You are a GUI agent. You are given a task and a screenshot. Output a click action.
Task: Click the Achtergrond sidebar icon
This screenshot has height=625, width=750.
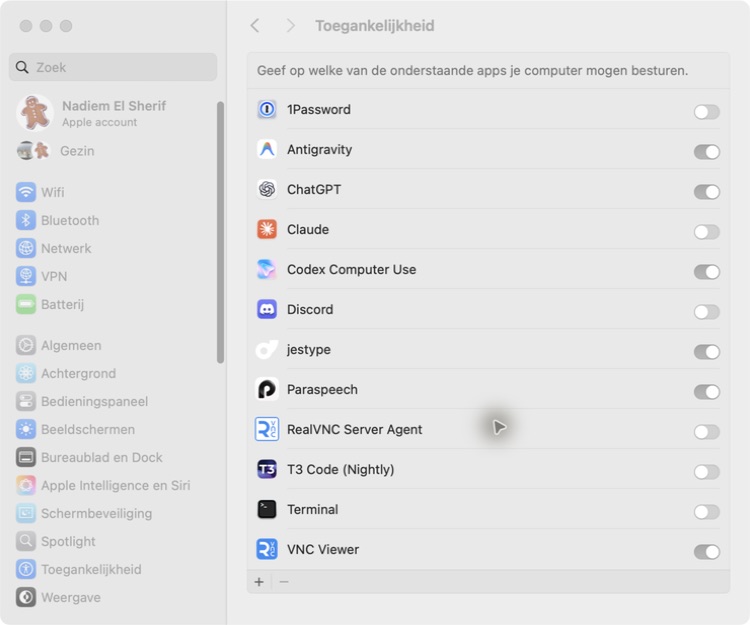click(26, 373)
